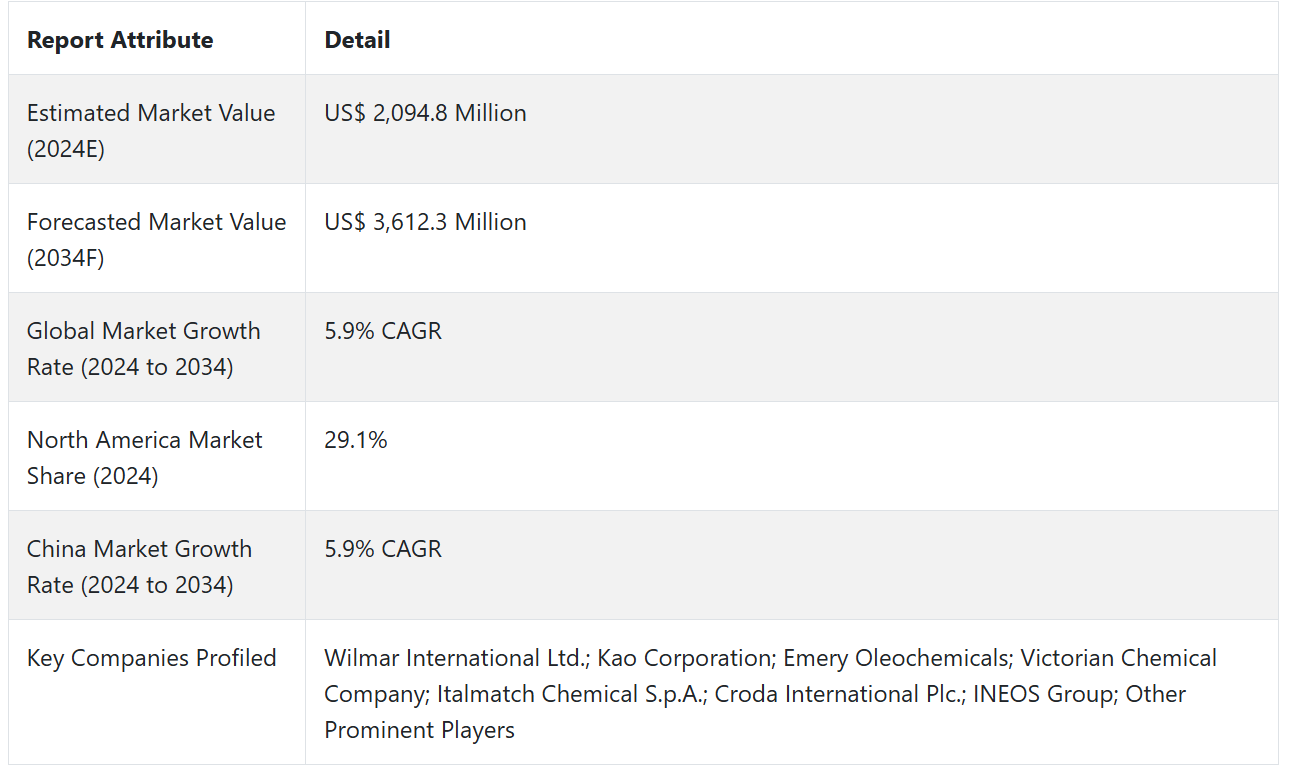Click the Emery Oleochemicals company name

(x=897, y=658)
